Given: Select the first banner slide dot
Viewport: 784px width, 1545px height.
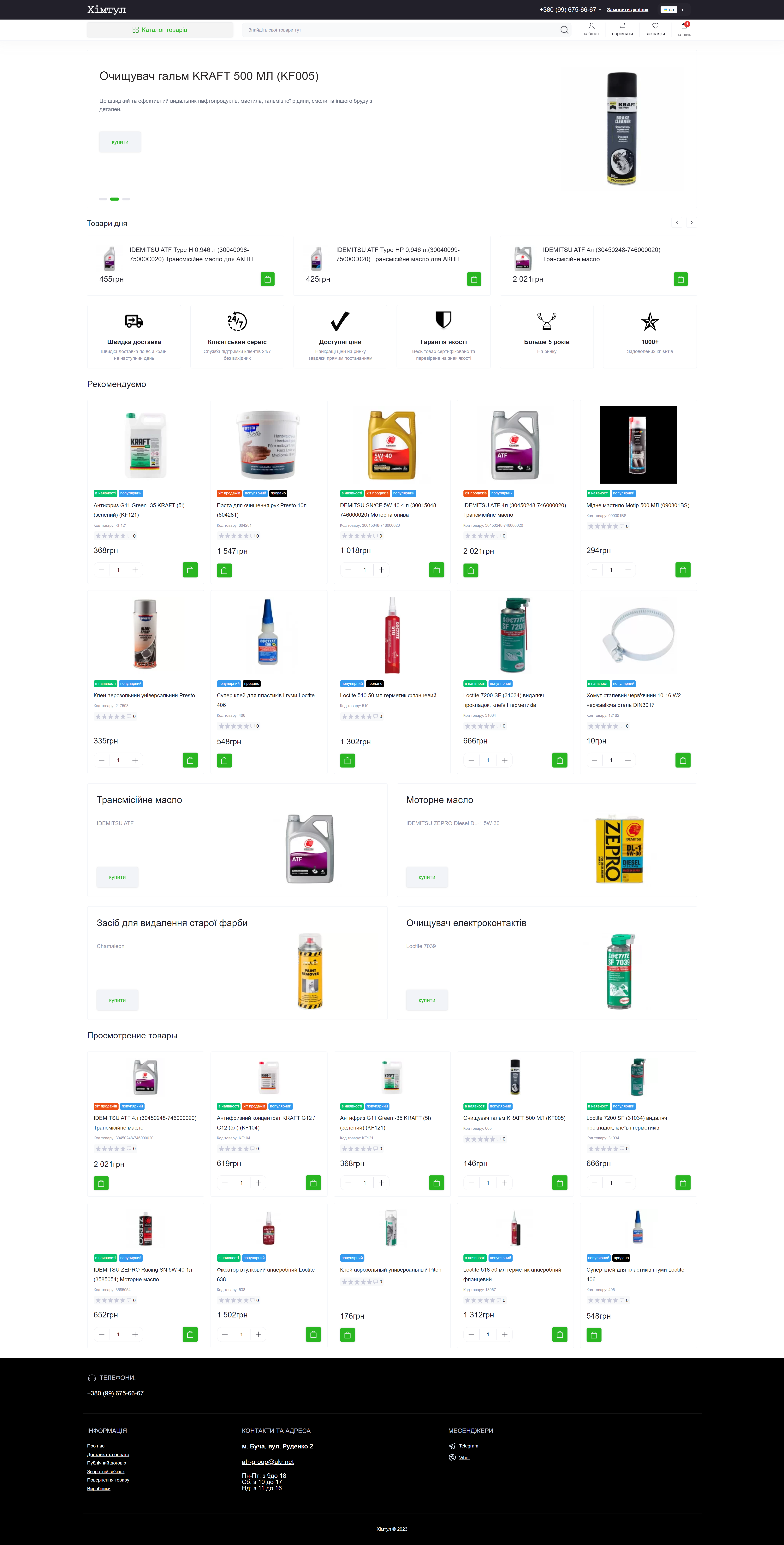Looking at the screenshot, I should [103, 199].
